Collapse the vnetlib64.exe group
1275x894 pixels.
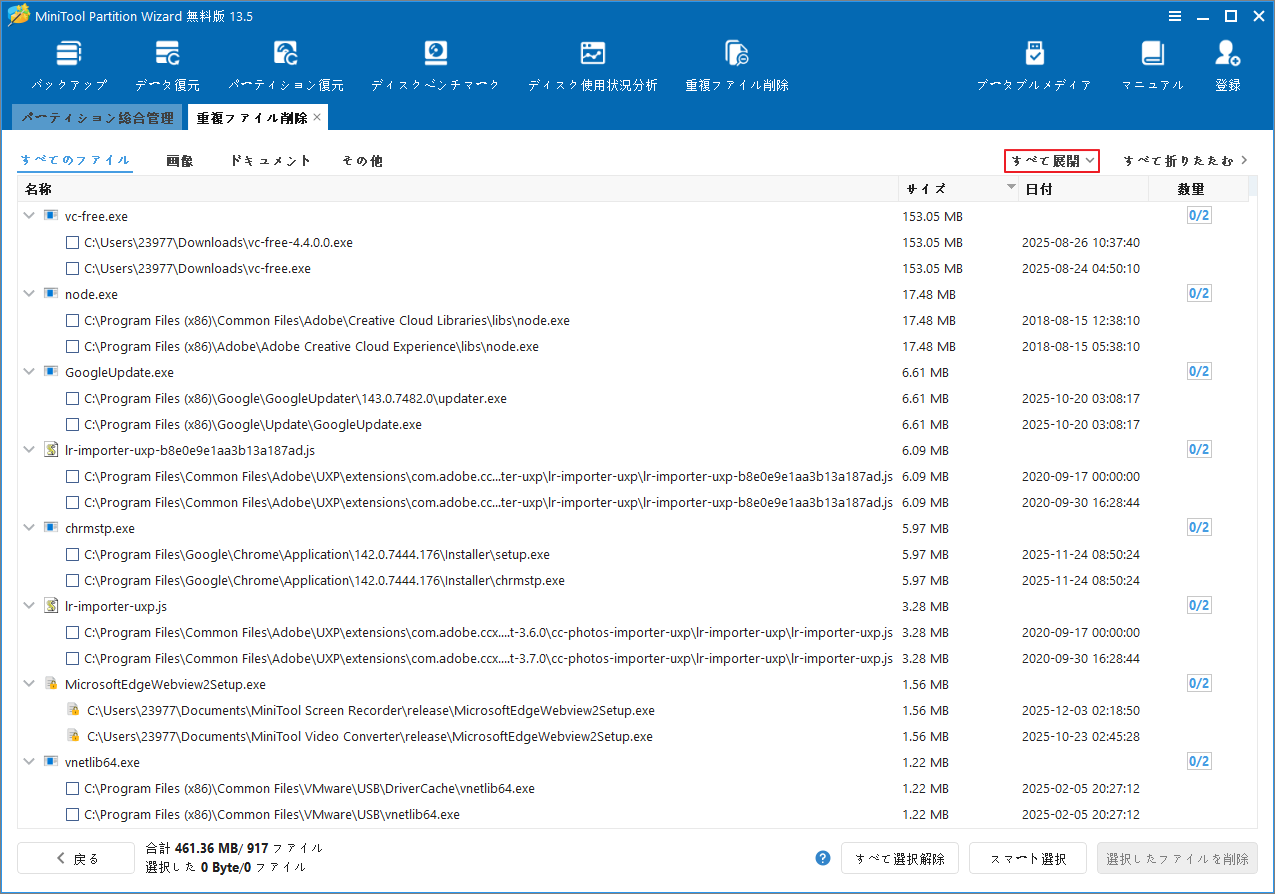click(x=28, y=762)
